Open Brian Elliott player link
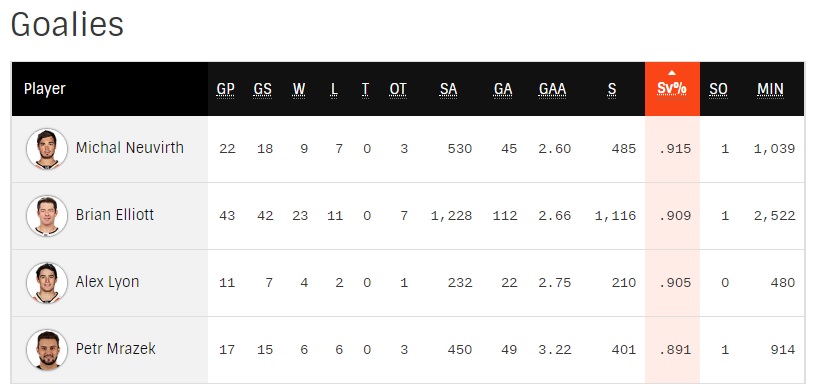The image size is (817, 390). (x=115, y=214)
